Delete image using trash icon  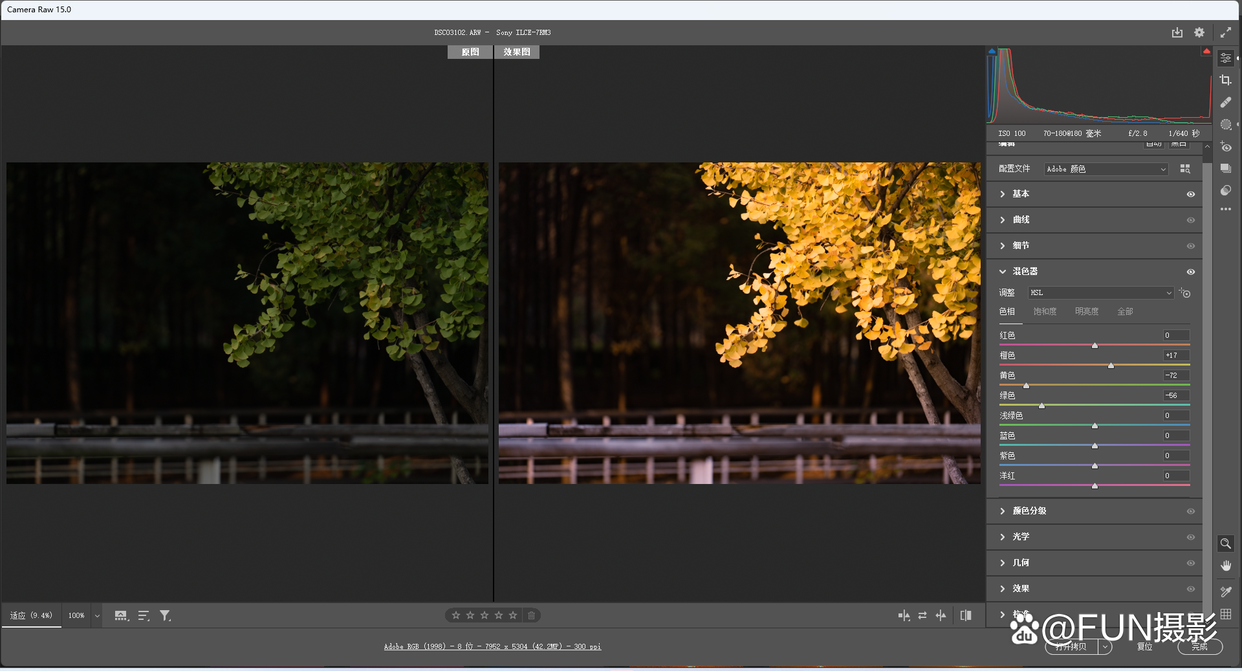click(532, 615)
